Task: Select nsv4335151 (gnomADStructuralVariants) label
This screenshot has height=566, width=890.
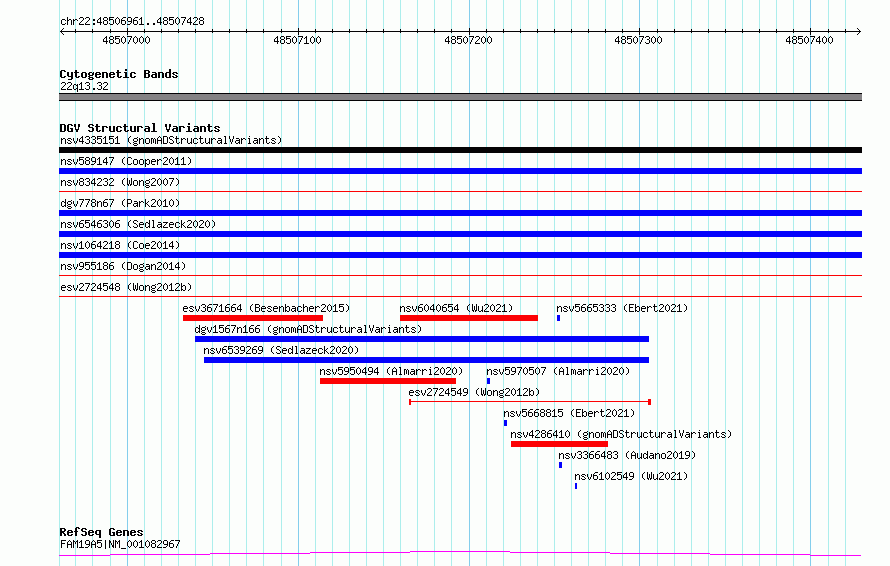Action: click(x=171, y=140)
